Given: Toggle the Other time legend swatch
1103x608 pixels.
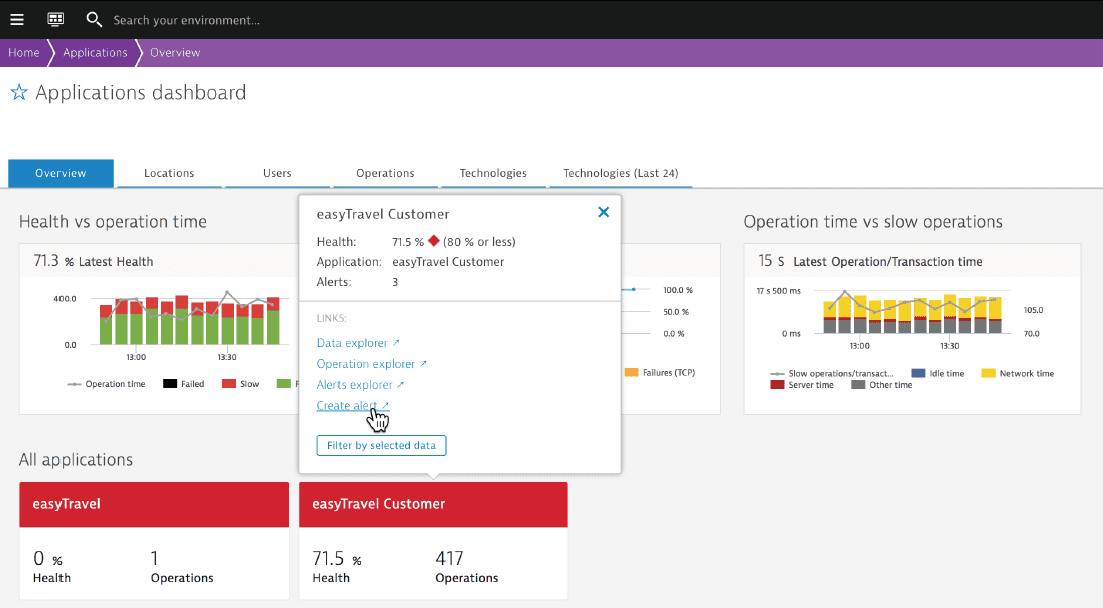Looking at the screenshot, I should [x=858, y=385].
